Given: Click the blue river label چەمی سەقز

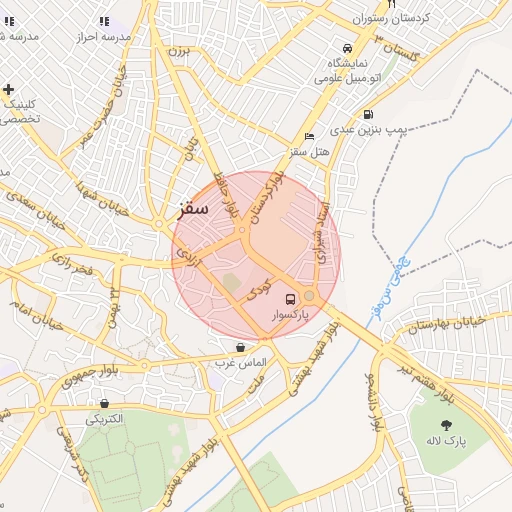Looking at the screenshot, I should coord(391,289).
